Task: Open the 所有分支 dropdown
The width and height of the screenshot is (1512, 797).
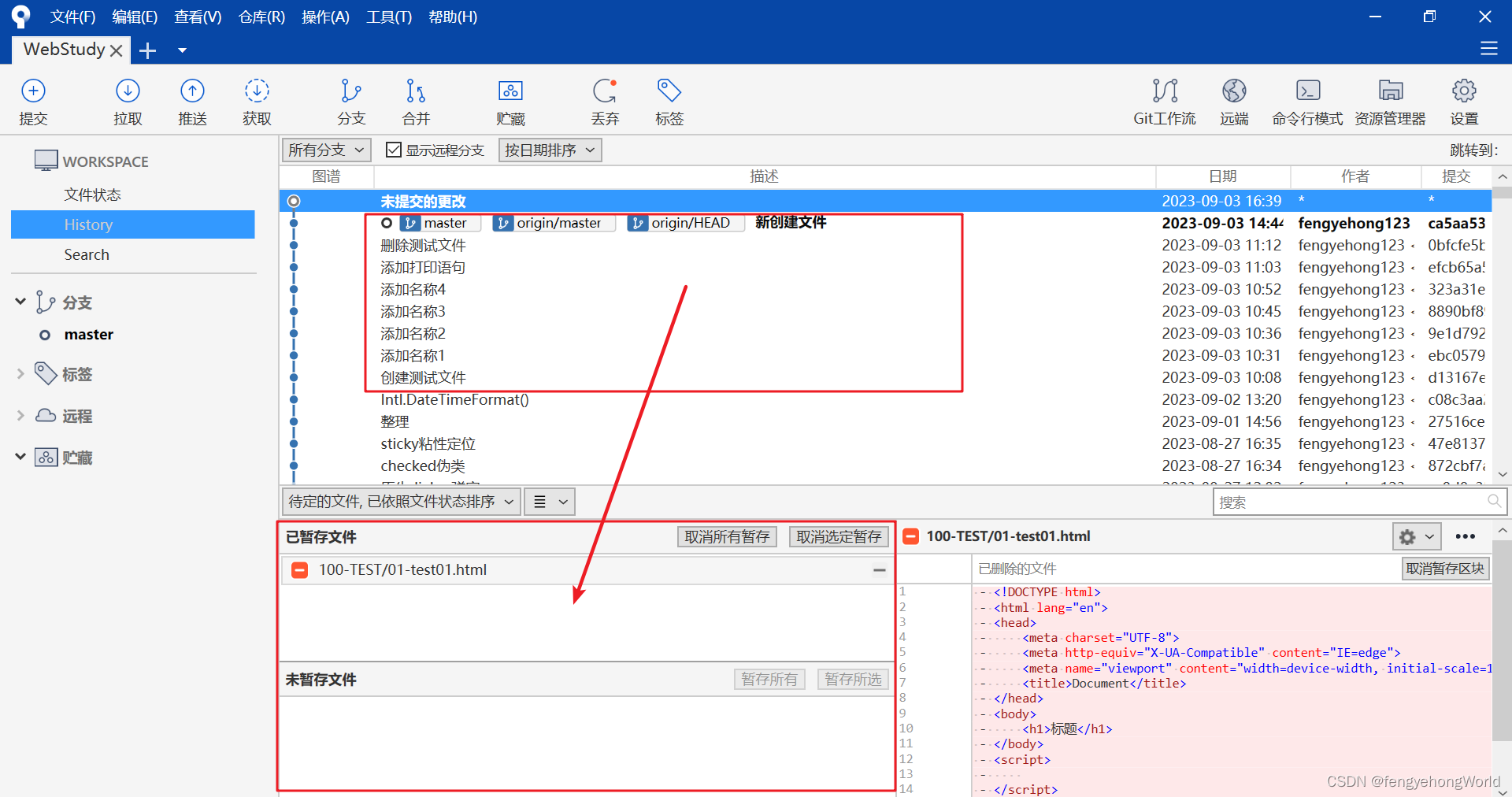Action: [326, 150]
